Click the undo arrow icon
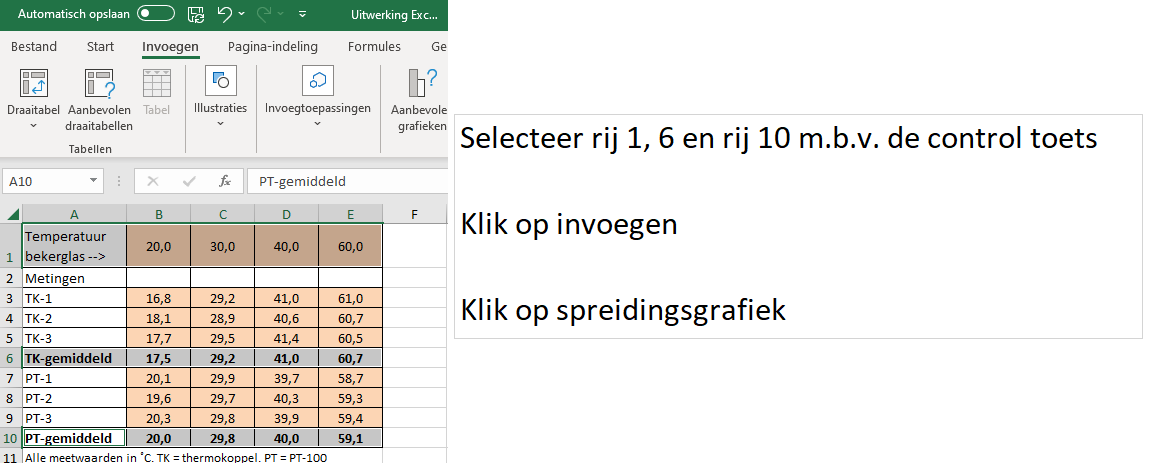Screen dimensions: 1167x463 click(x=224, y=15)
